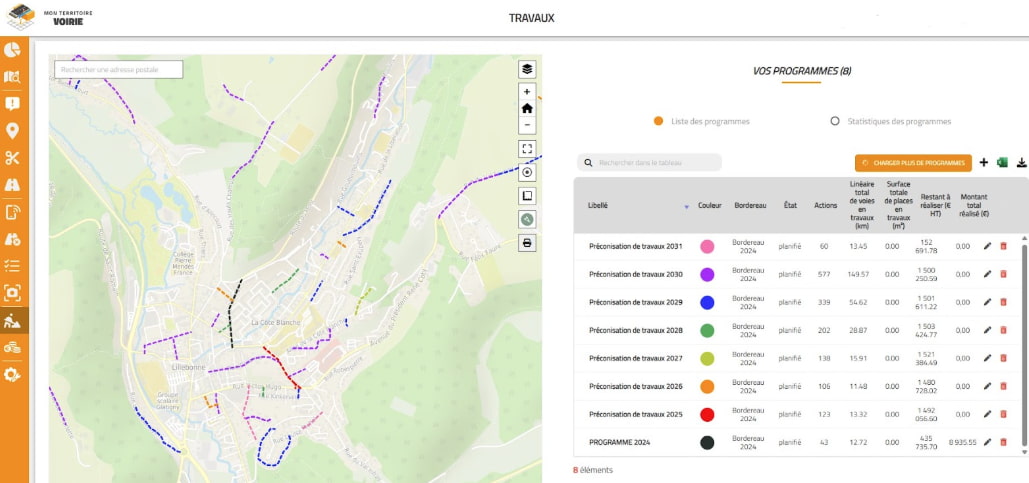Open the settings gear in the sidebar
This screenshot has height=483, width=1029.
[13, 374]
